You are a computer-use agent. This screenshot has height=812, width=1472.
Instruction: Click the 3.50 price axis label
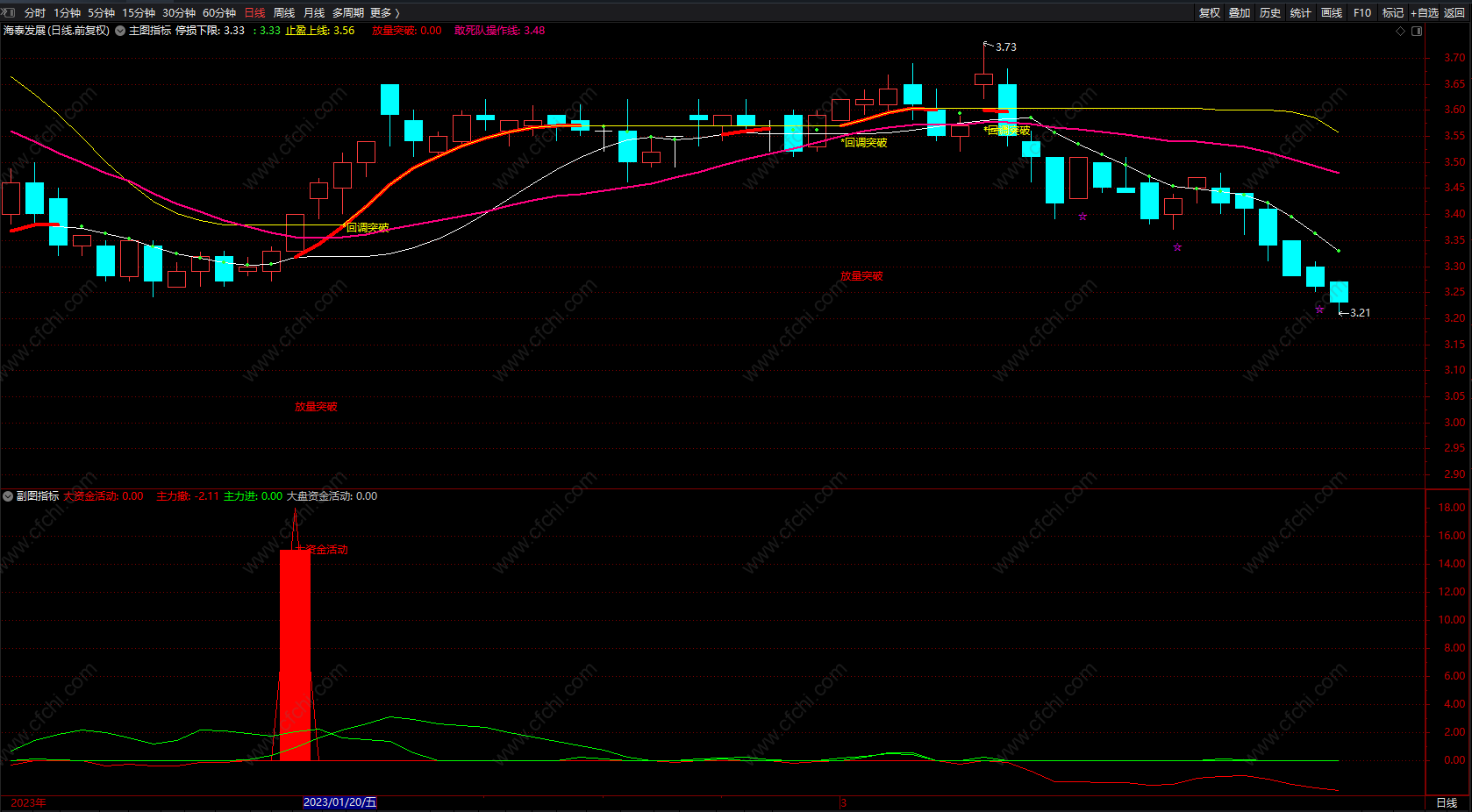1454,162
